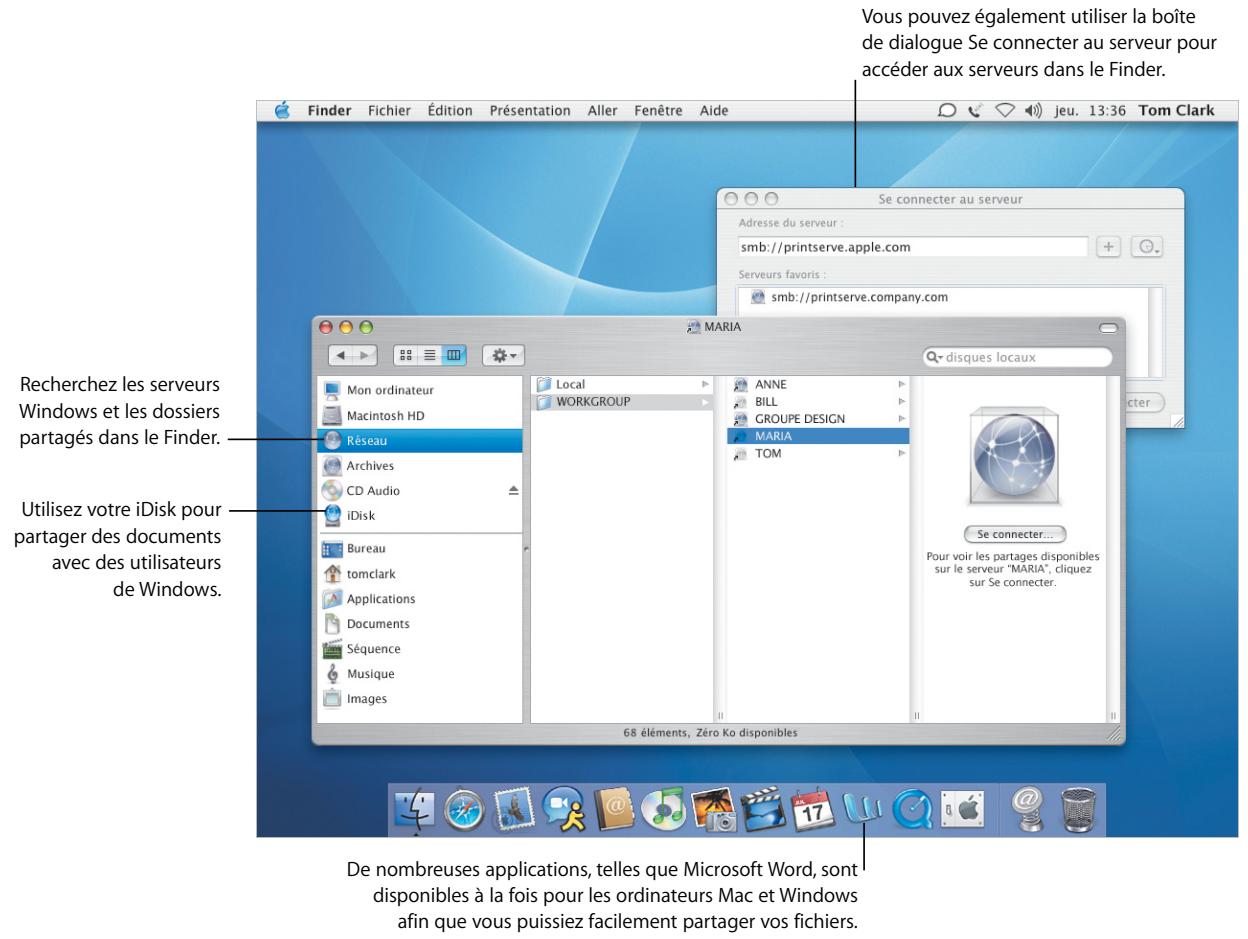1248x939 pixels.
Task: Expand the ANNE server arrow
Action: [x=901, y=384]
